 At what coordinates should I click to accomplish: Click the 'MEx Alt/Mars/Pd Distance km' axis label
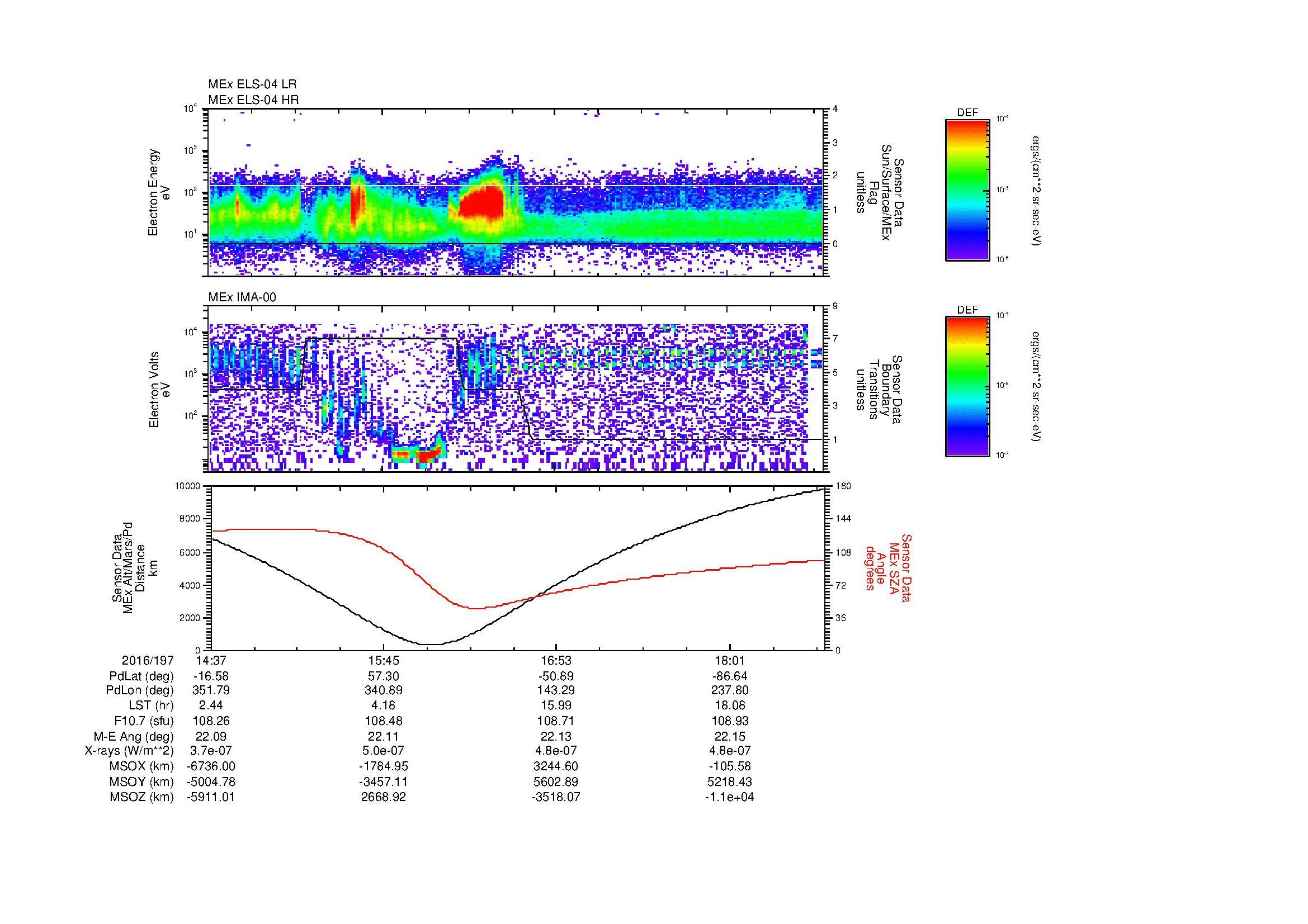pyautogui.click(x=134, y=567)
